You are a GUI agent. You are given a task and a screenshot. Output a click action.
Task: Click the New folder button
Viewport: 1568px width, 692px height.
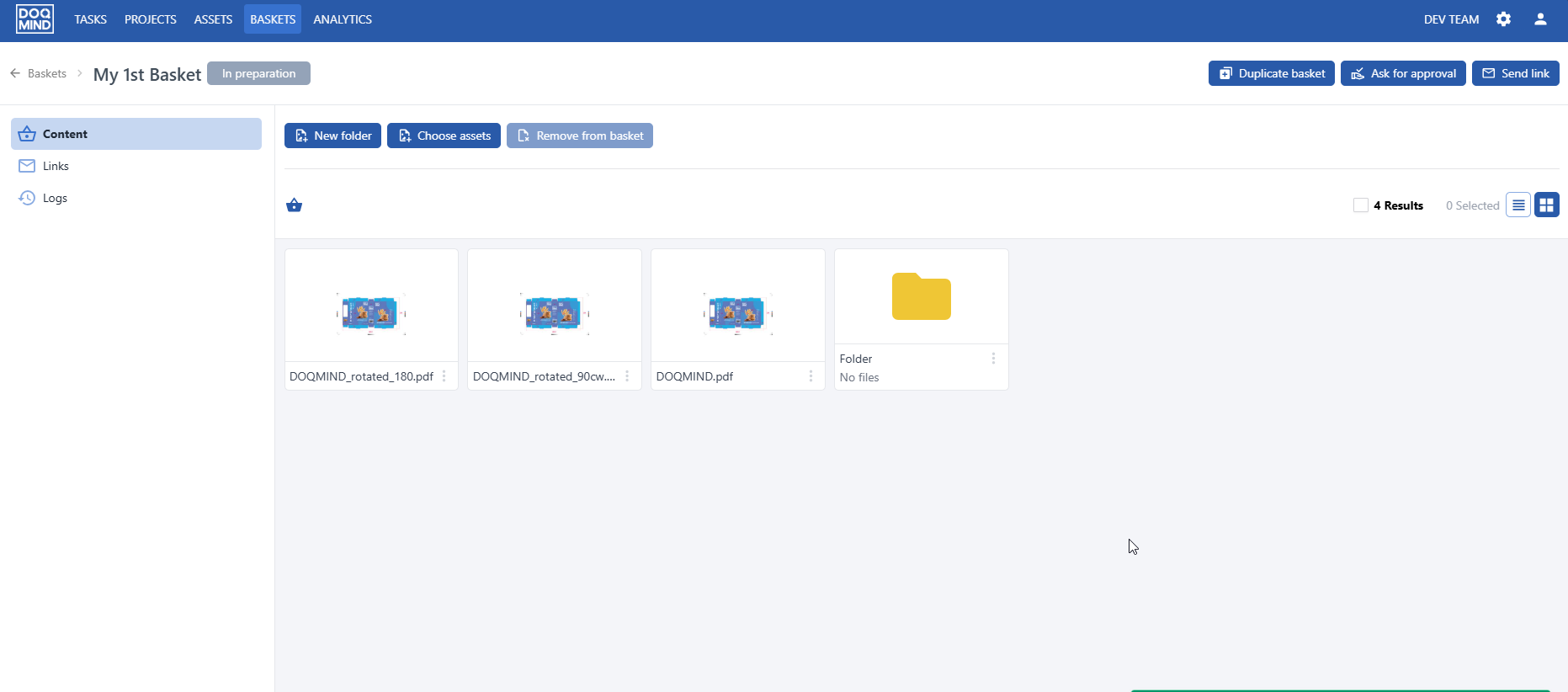[333, 136]
